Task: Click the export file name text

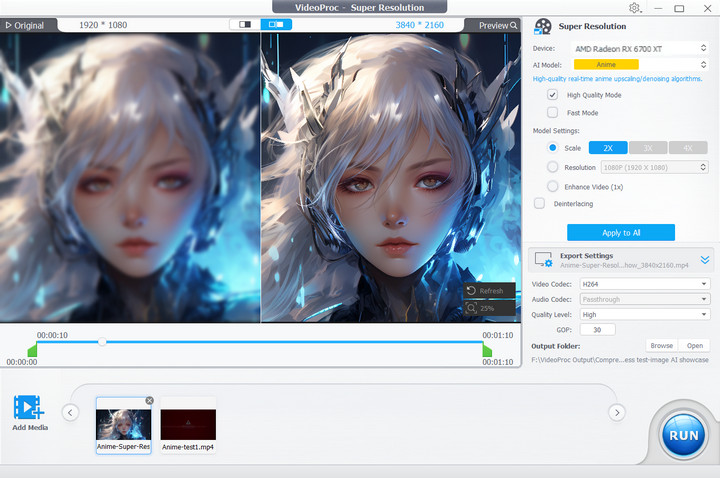Action: click(x=624, y=265)
